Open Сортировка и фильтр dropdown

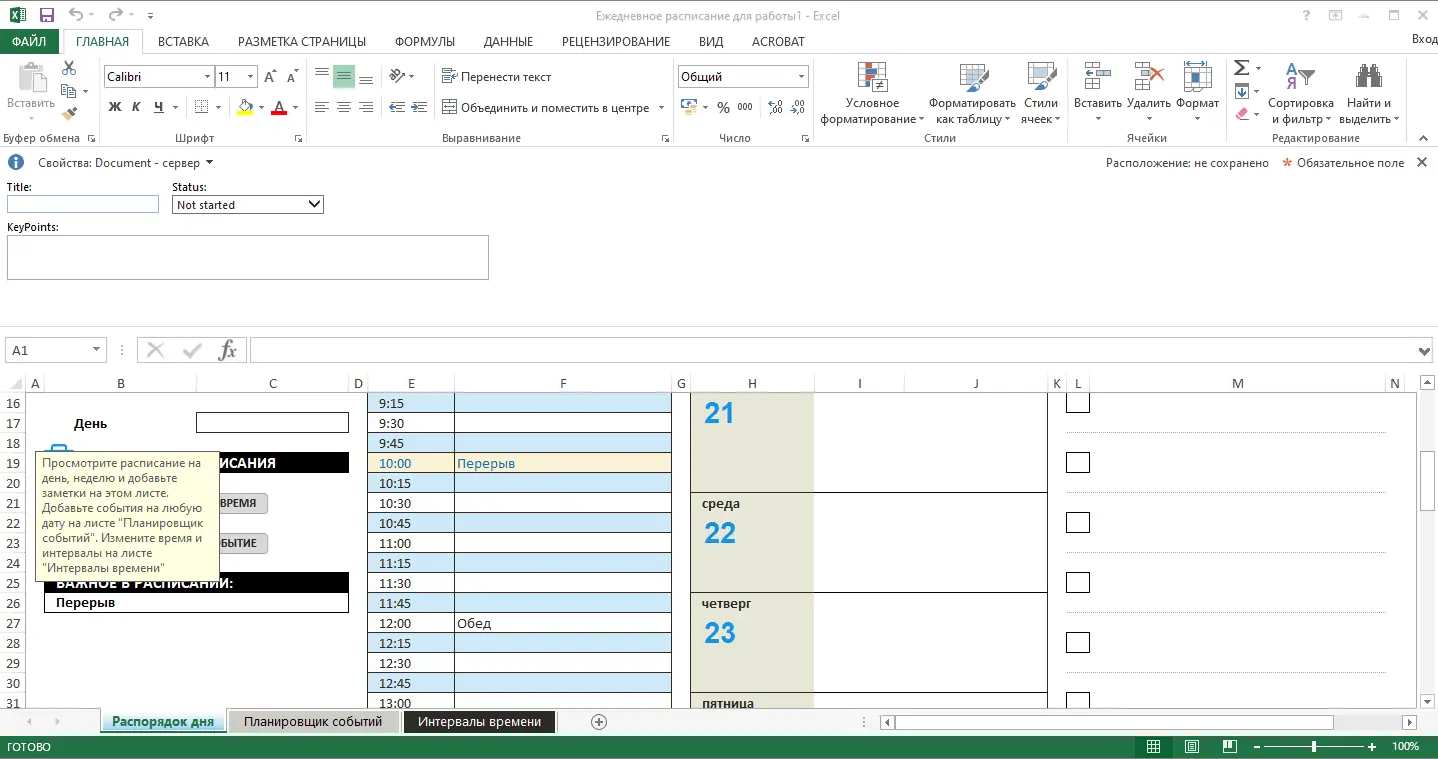1301,94
